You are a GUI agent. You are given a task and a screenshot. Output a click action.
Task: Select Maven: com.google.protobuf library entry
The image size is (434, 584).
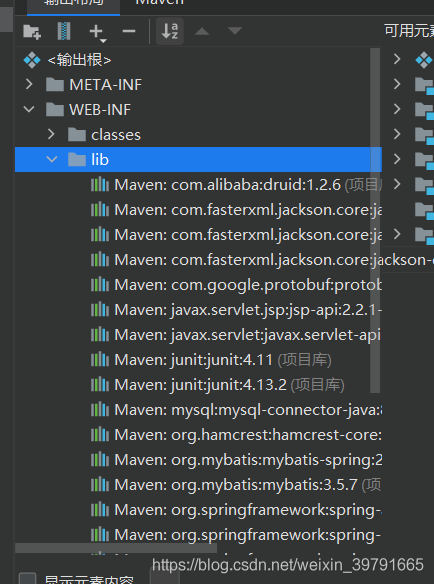pyautogui.click(x=248, y=285)
